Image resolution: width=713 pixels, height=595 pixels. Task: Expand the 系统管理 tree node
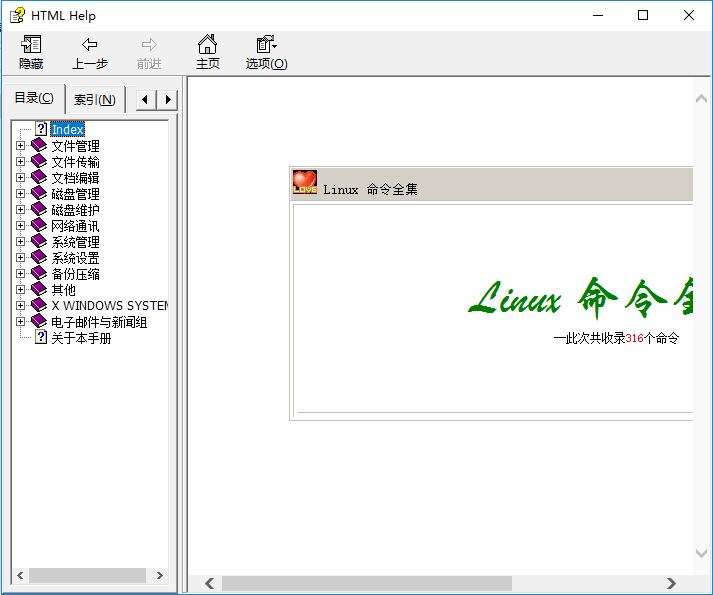(20, 241)
